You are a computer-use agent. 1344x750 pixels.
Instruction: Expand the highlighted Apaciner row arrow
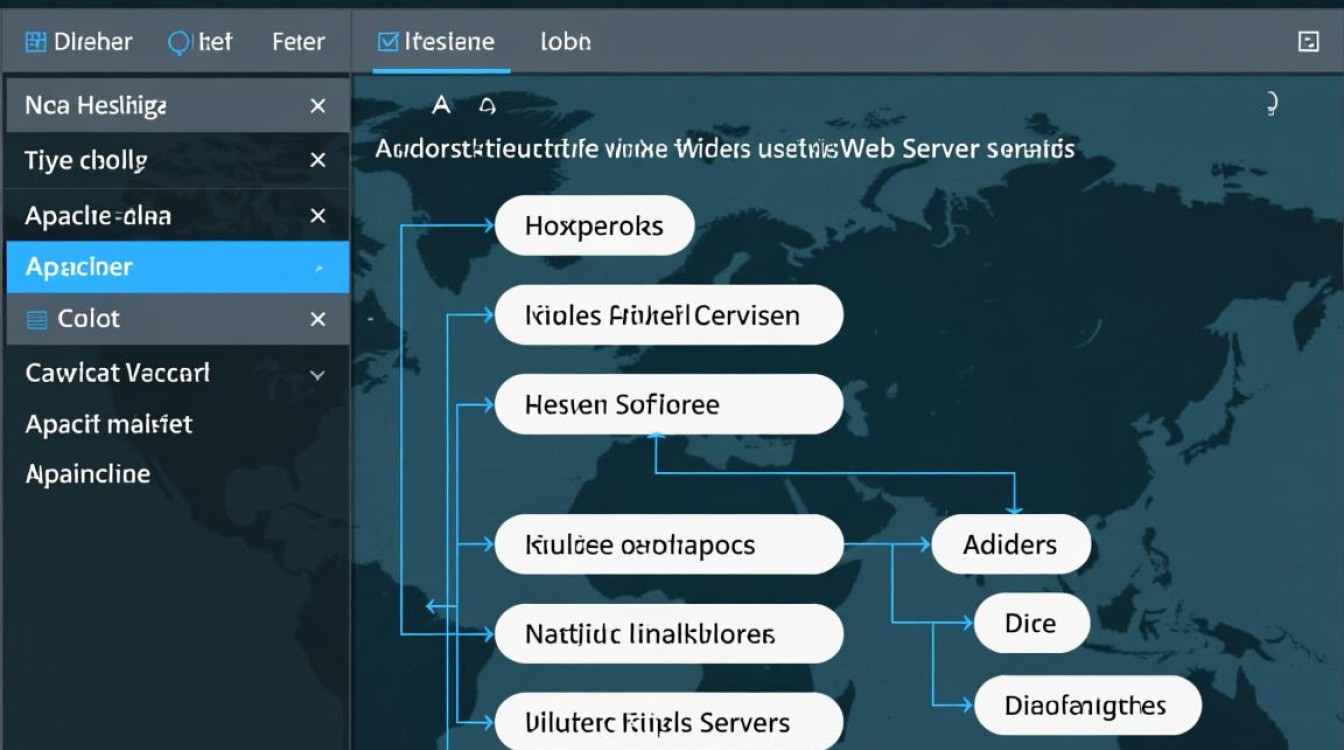tap(318, 268)
